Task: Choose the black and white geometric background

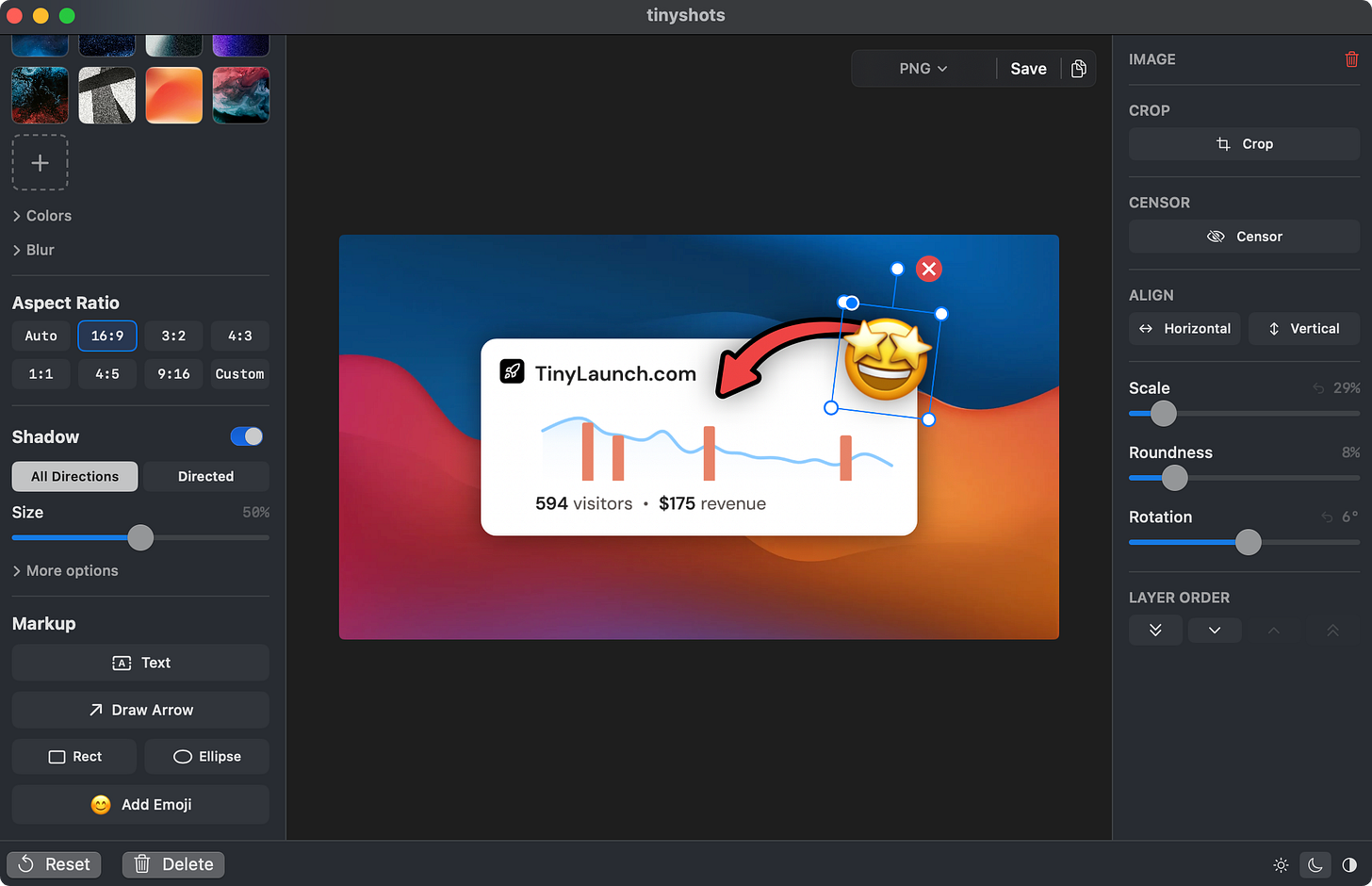Action: [106, 95]
